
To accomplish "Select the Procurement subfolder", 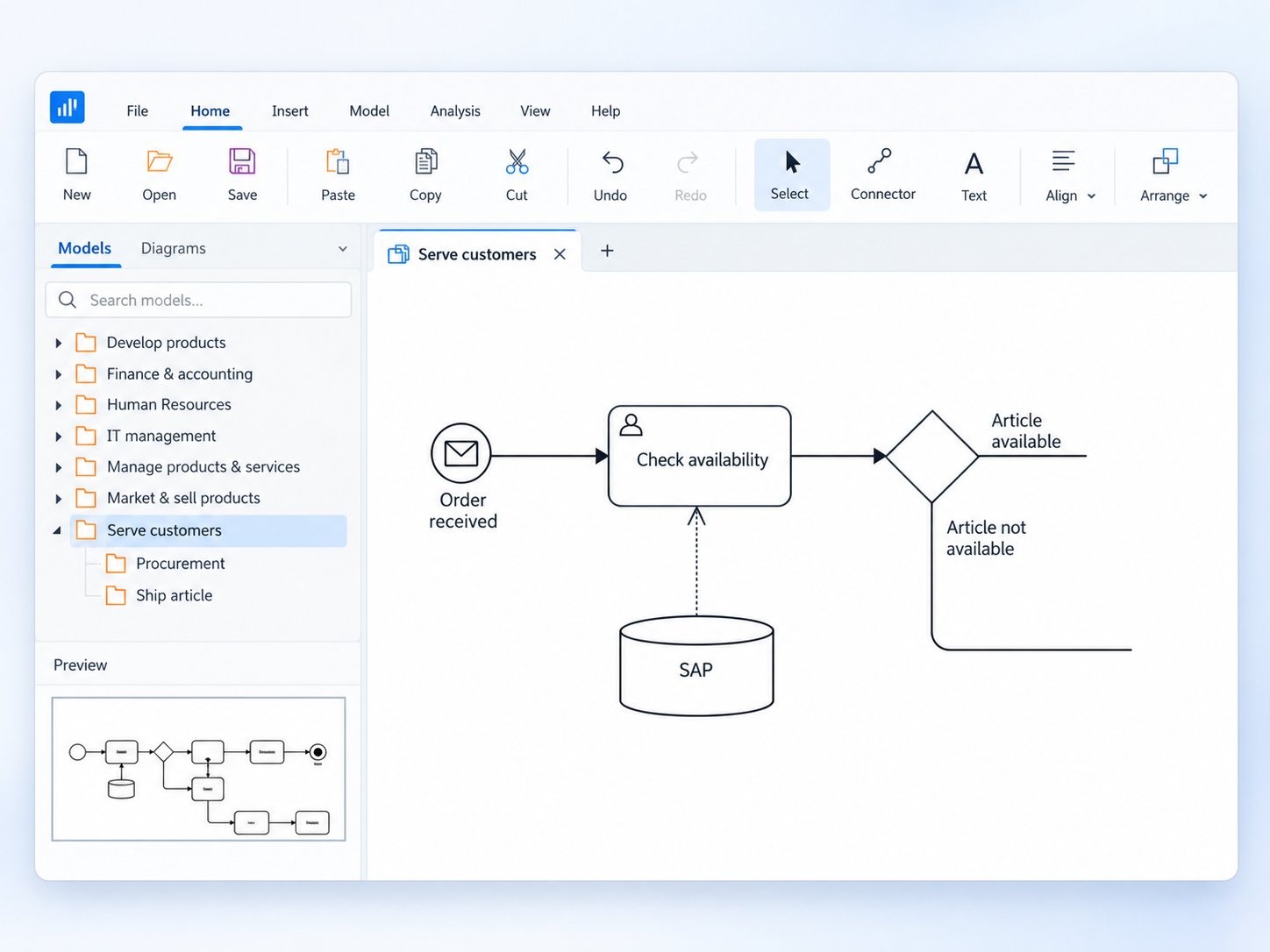I will [166, 564].
